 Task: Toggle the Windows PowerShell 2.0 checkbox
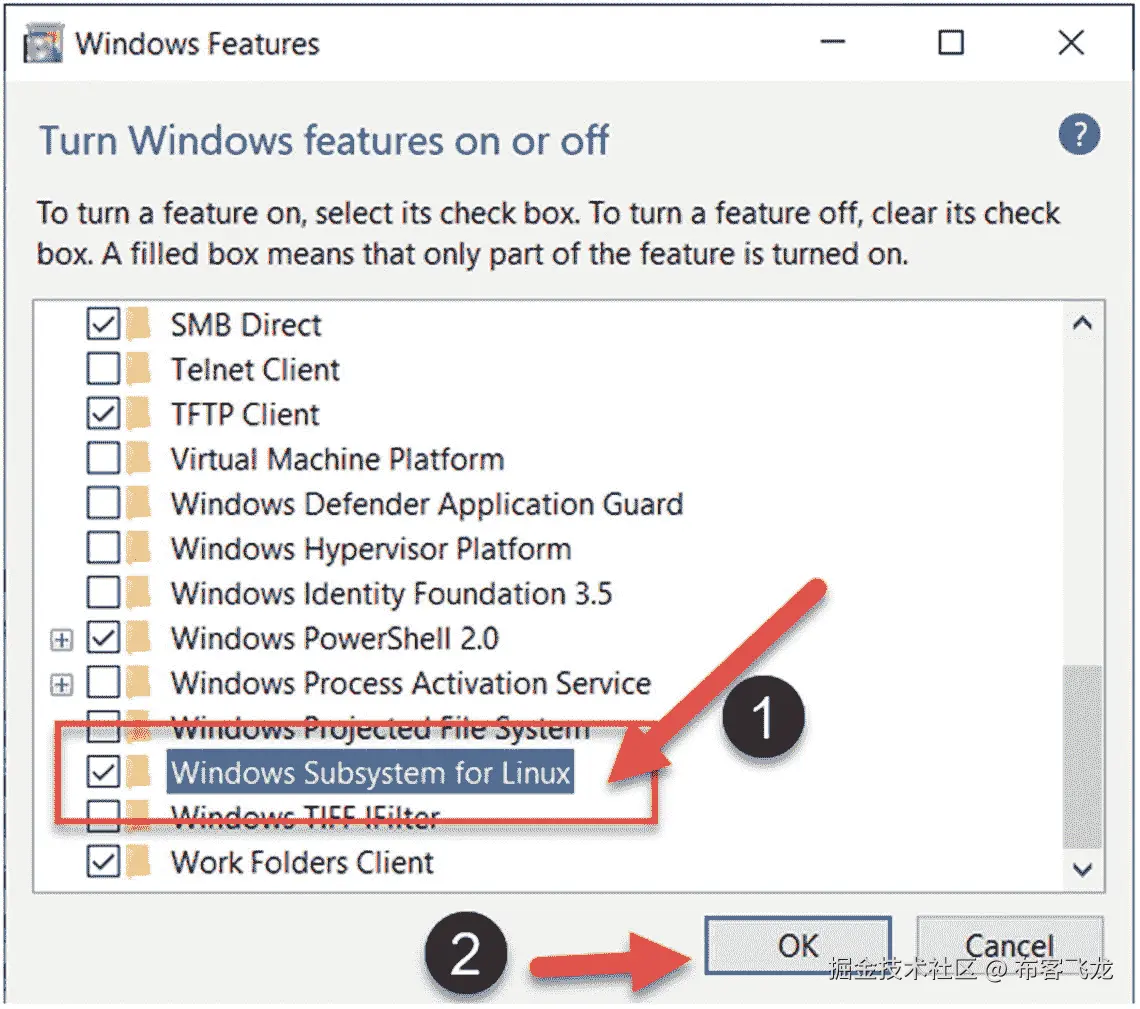tap(103, 638)
